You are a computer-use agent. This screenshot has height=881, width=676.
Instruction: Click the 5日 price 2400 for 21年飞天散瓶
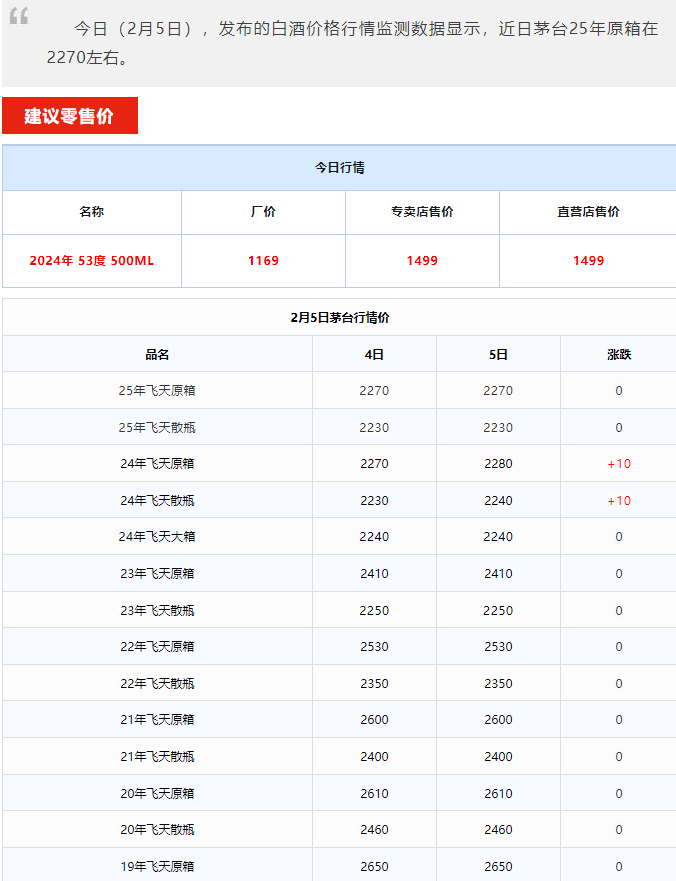[498, 757]
